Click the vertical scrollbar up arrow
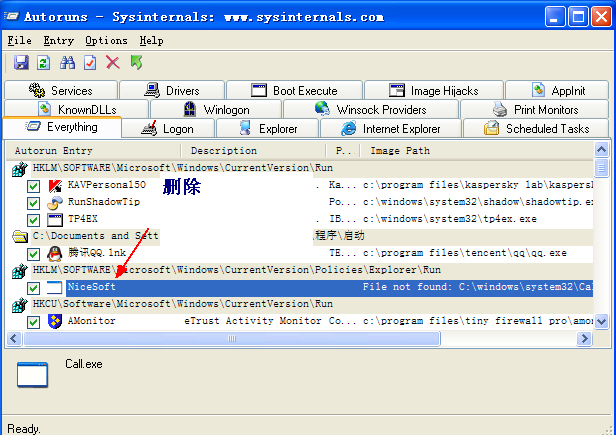Screen dimensions: 616x435 pos(602,149)
